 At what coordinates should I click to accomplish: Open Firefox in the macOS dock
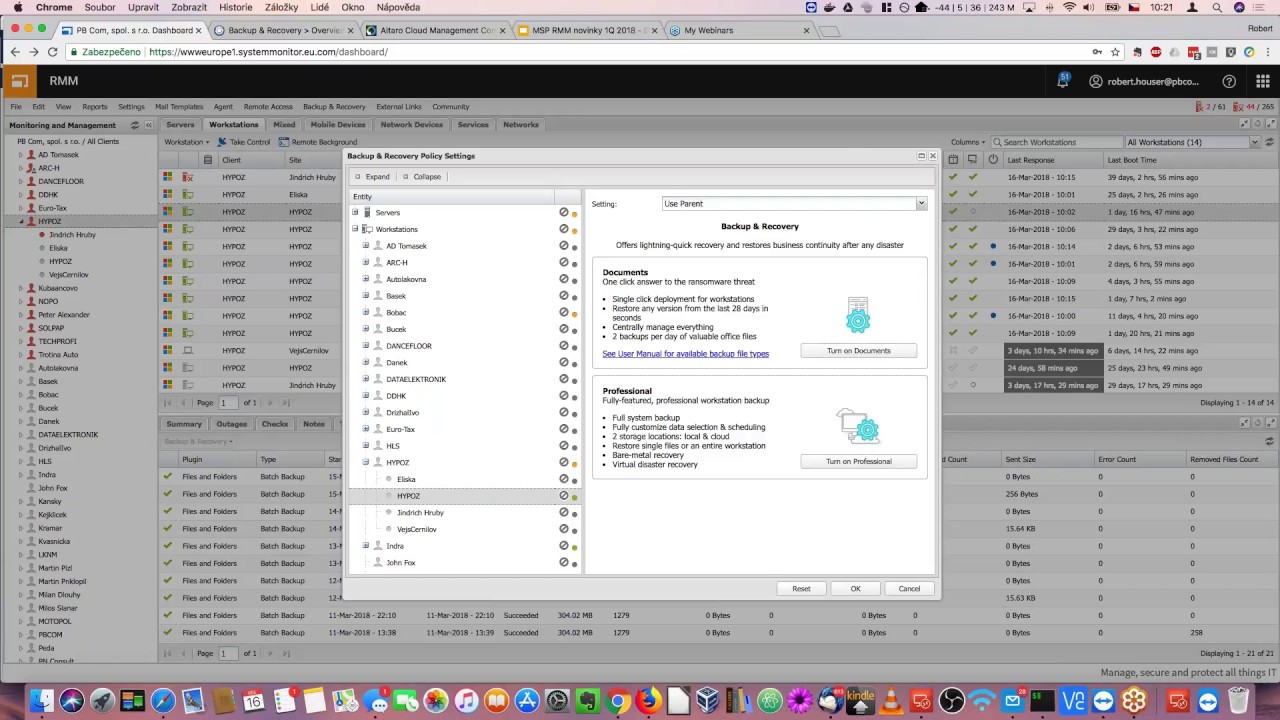(648, 700)
